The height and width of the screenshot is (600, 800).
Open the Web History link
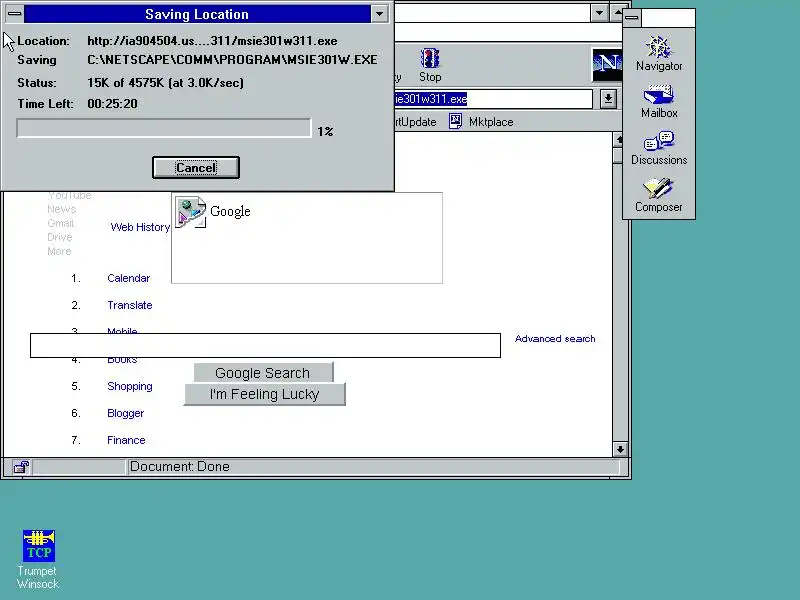click(140, 227)
